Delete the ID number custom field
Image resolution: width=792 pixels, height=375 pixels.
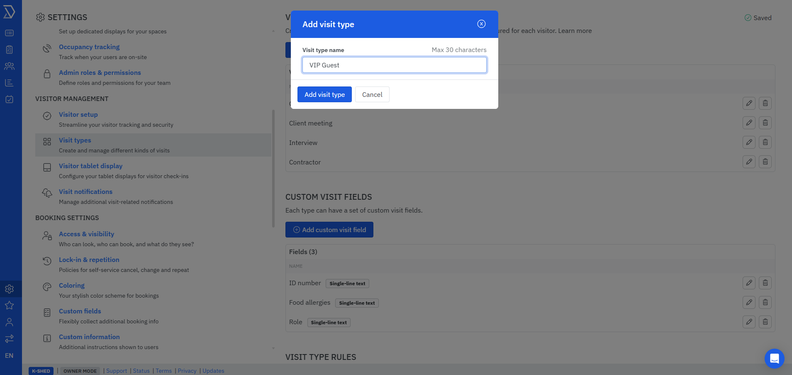(x=765, y=283)
